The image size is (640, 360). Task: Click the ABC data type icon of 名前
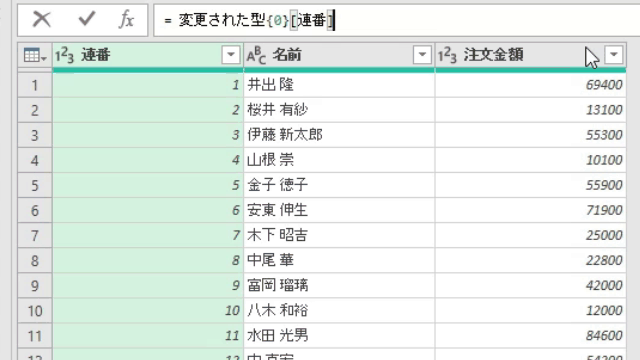coord(256,55)
